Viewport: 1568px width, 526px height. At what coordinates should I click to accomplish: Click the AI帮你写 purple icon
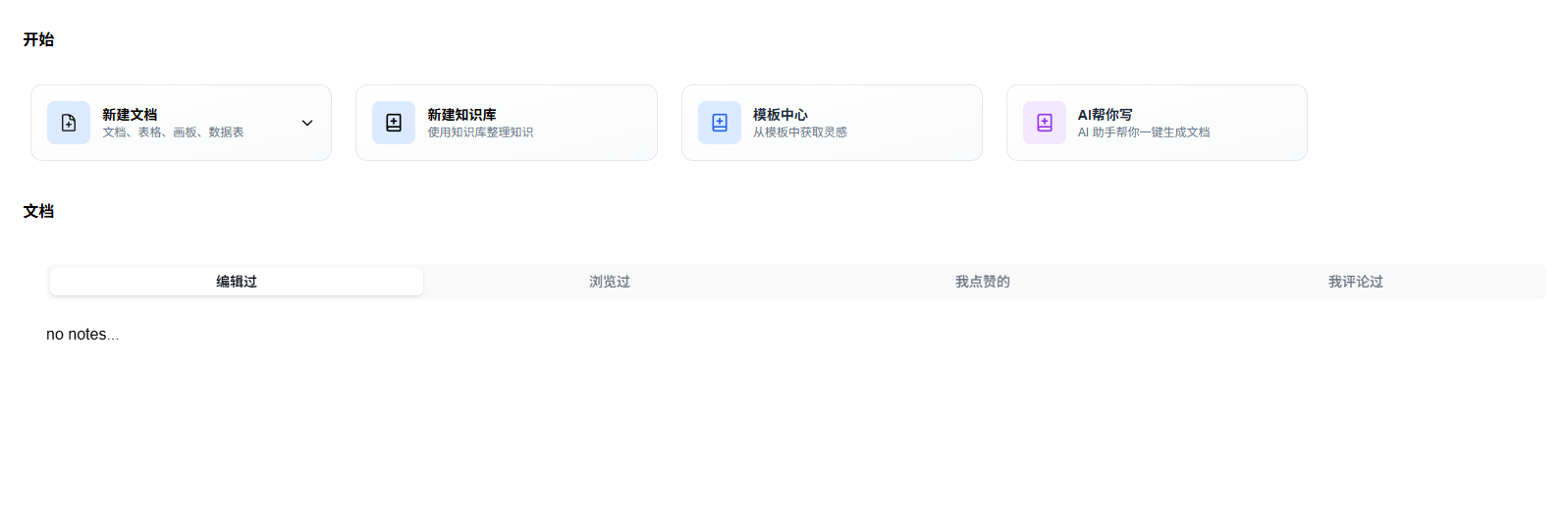[x=1045, y=123]
